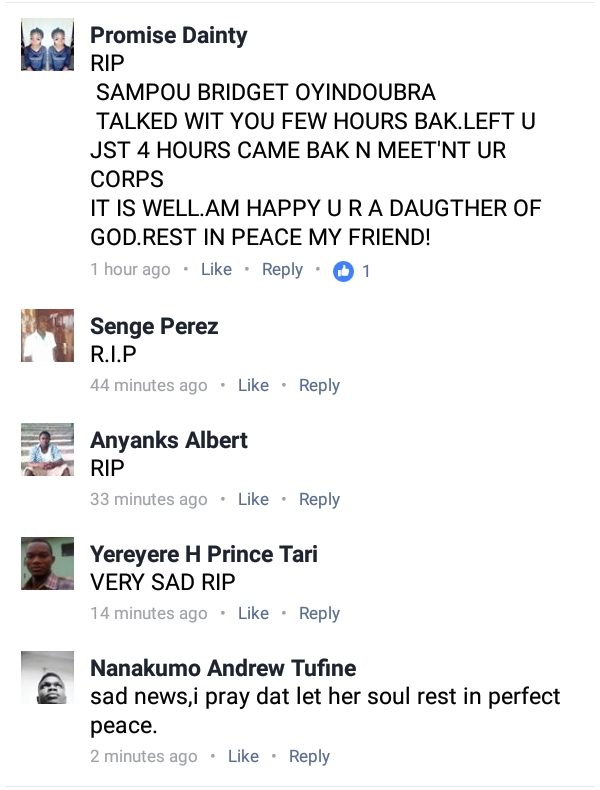Like Nanakumo Andrew Tufine's comment

pyautogui.click(x=243, y=756)
